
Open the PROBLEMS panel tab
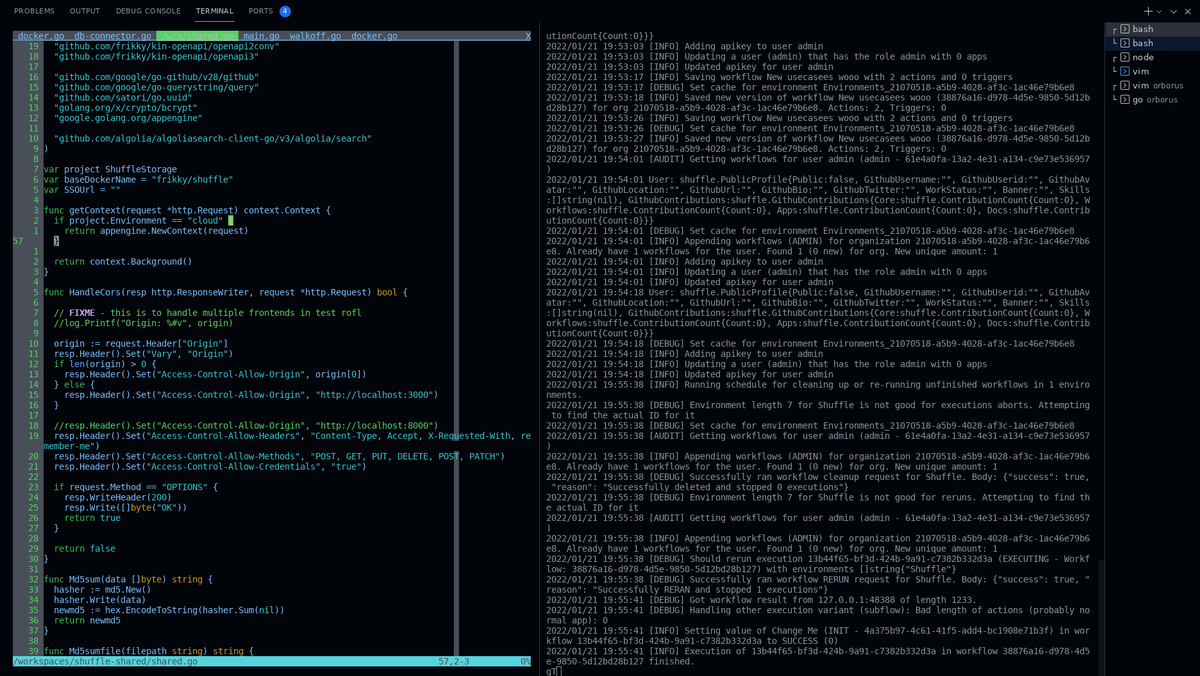(34, 11)
